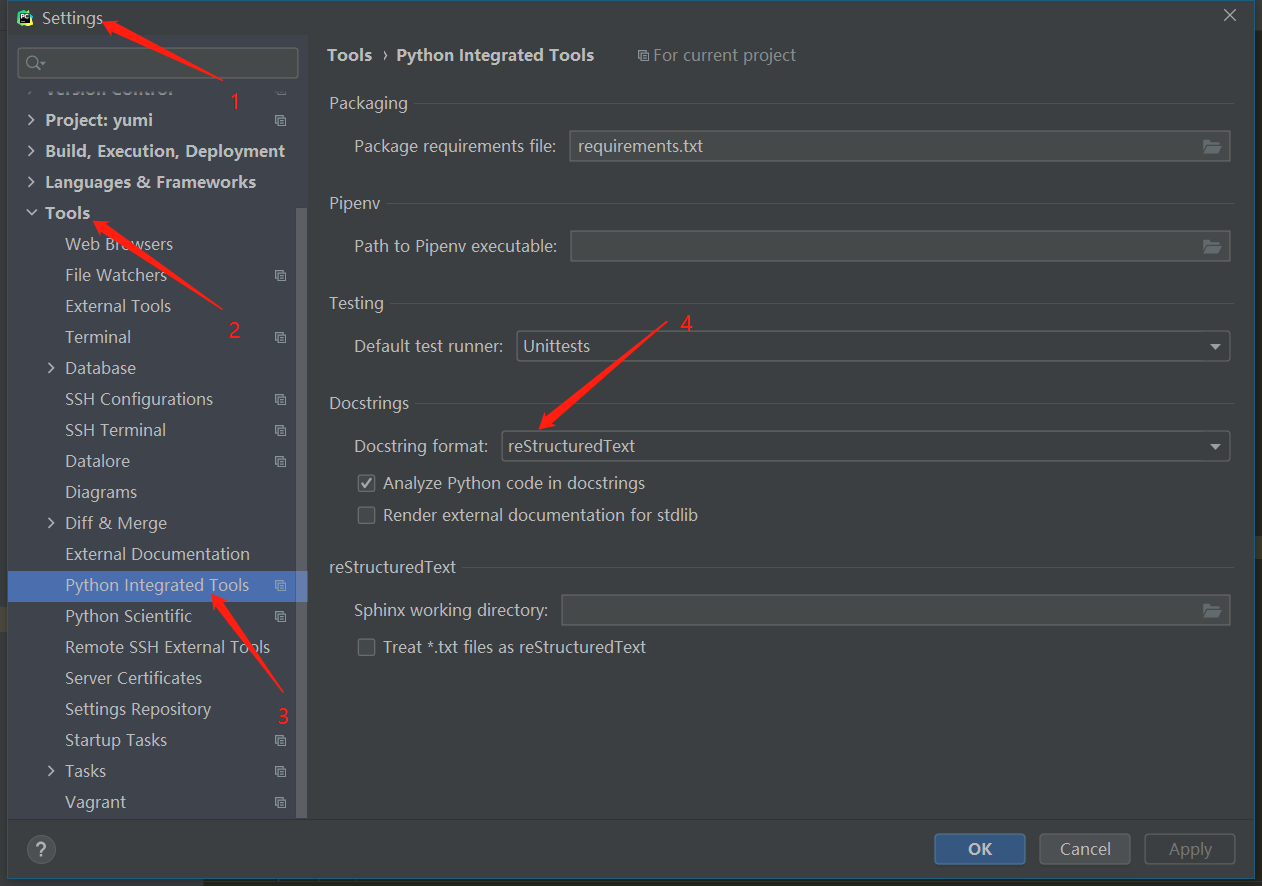Viewport: 1262px width, 886px height.
Task: Click the PyCharm logo in title bar
Action: click(x=25, y=18)
